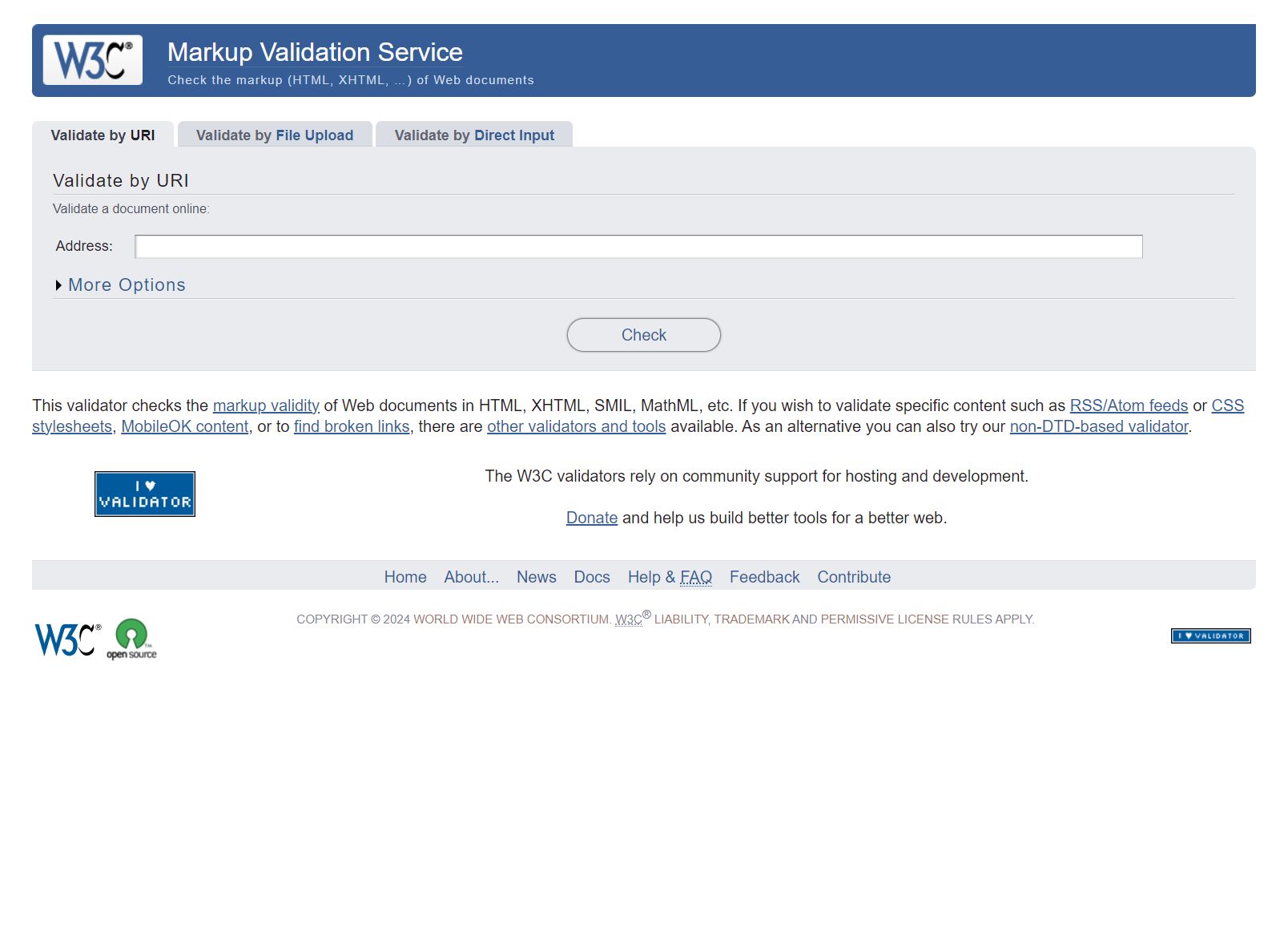1288x936 pixels.
Task: Click the W3C abbreviation in copyright line
Action: (x=629, y=619)
